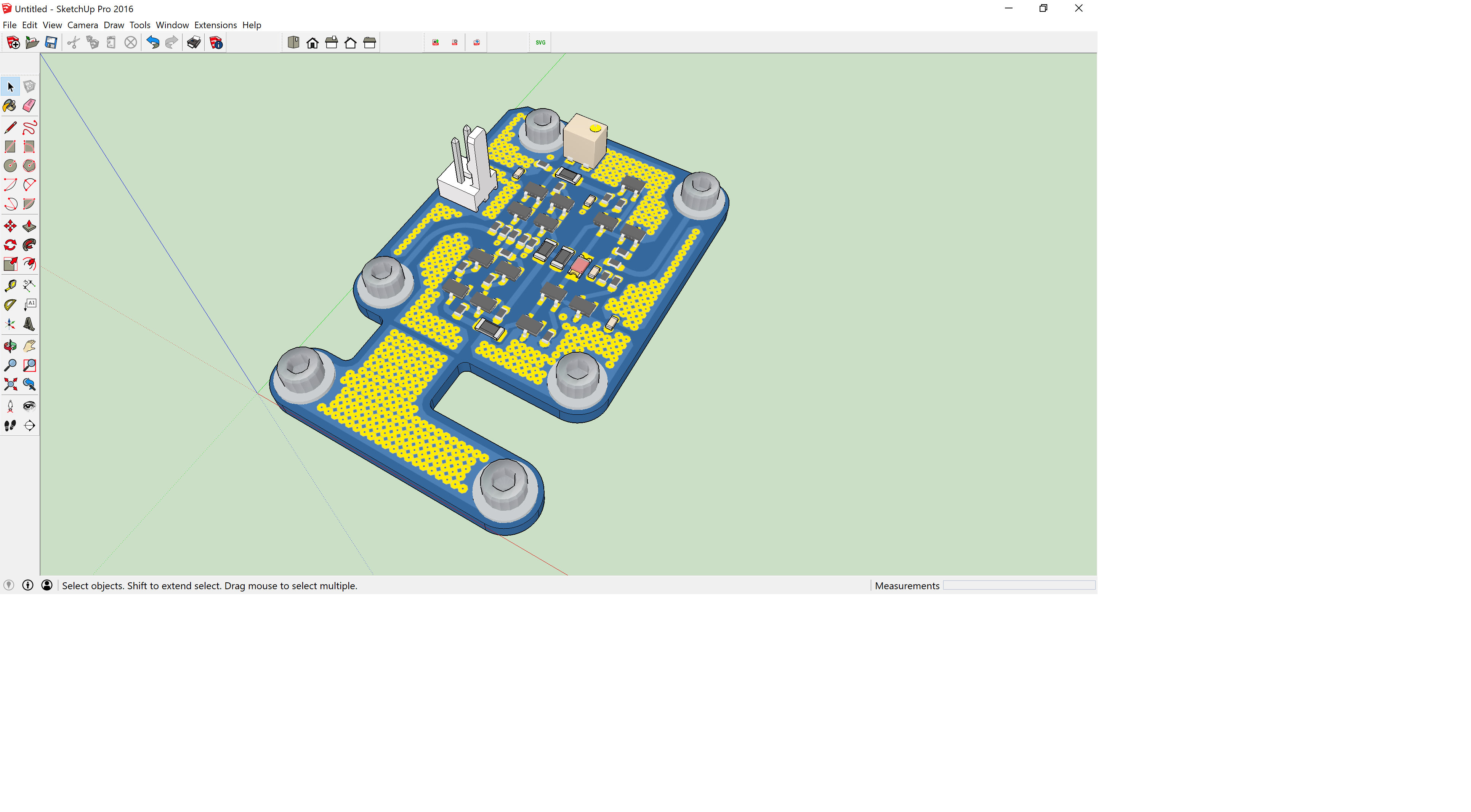Open the Camera menu
The image size is (1471, 812).
tap(83, 25)
